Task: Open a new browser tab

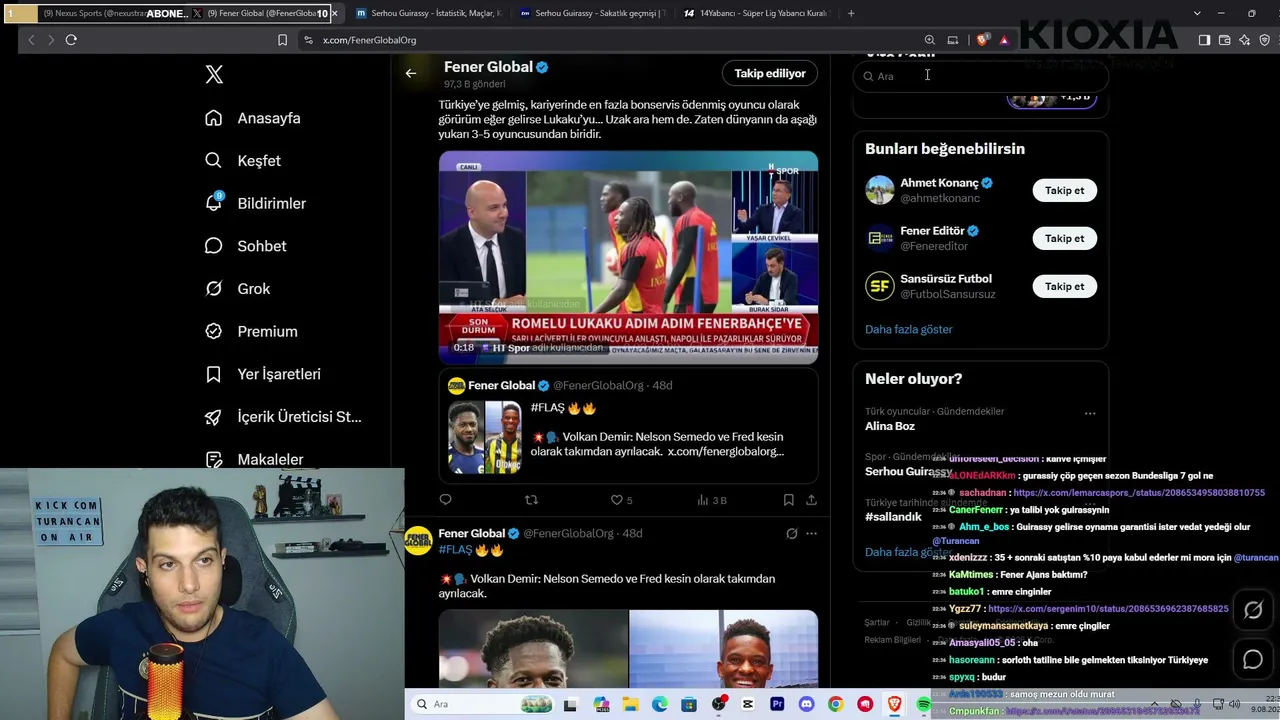Action: point(851,14)
